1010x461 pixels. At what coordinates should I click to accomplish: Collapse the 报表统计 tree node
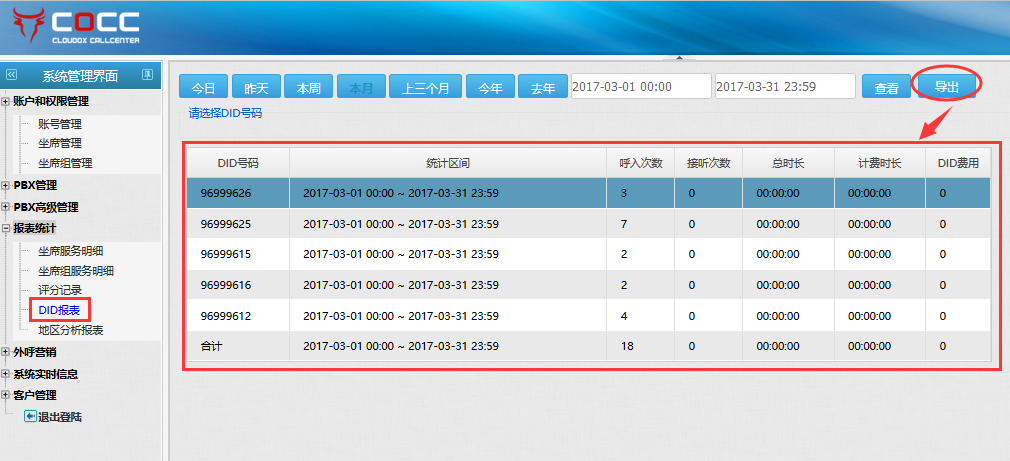tap(6, 229)
